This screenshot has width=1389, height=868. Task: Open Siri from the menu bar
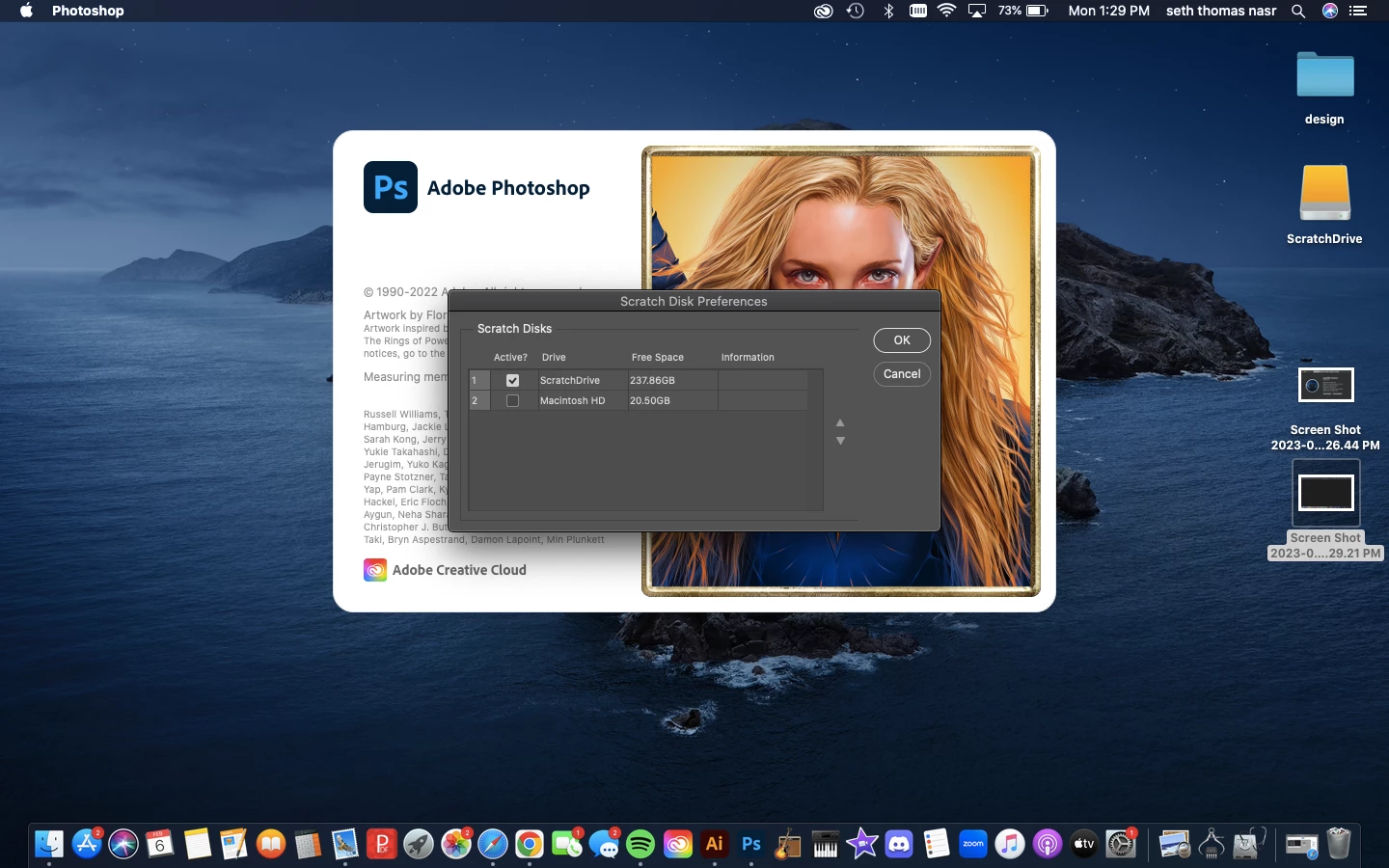pyautogui.click(x=1330, y=11)
